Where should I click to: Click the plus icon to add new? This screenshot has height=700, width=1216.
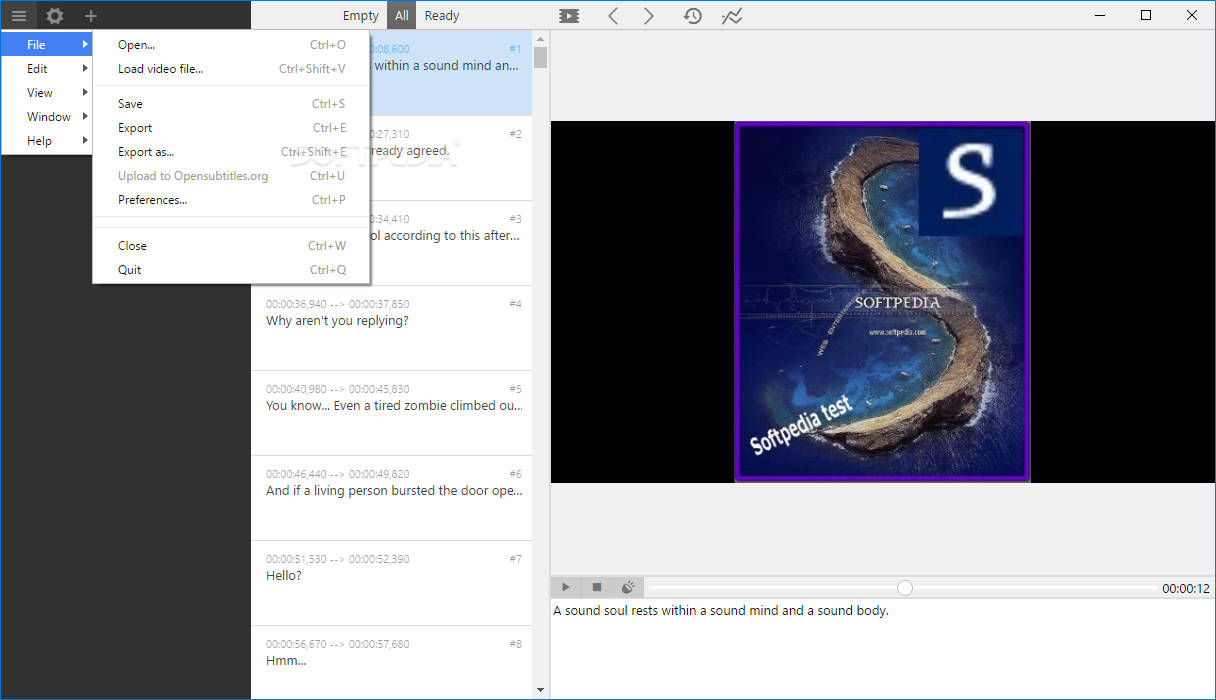[91, 16]
